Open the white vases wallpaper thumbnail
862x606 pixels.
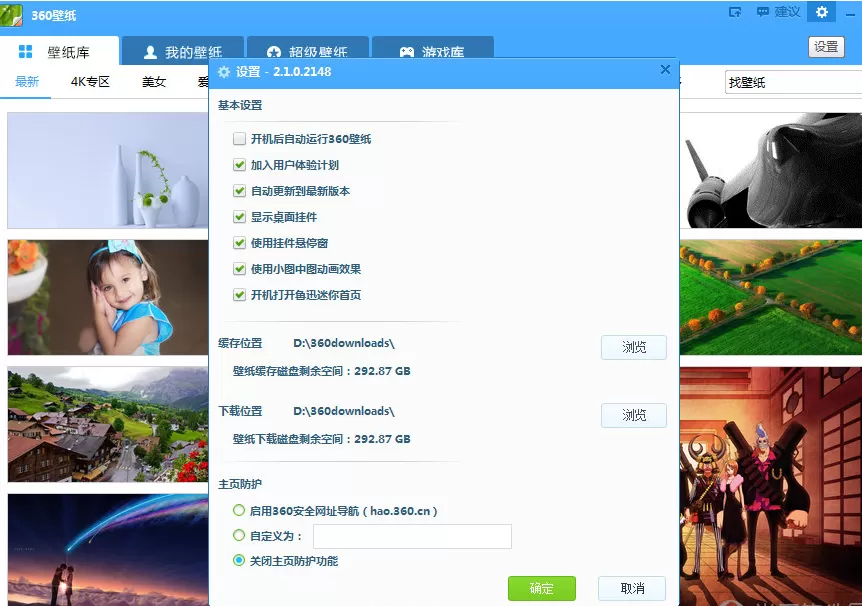click(108, 170)
